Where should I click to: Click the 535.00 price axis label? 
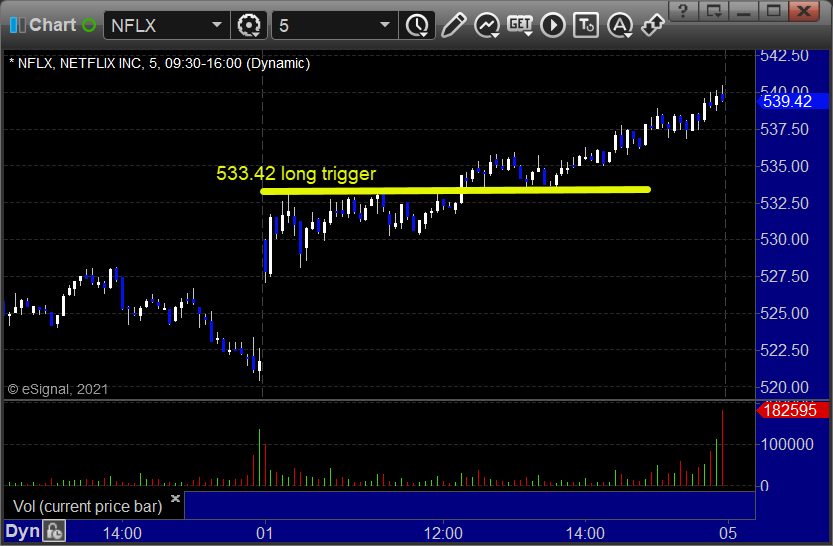coord(784,166)
